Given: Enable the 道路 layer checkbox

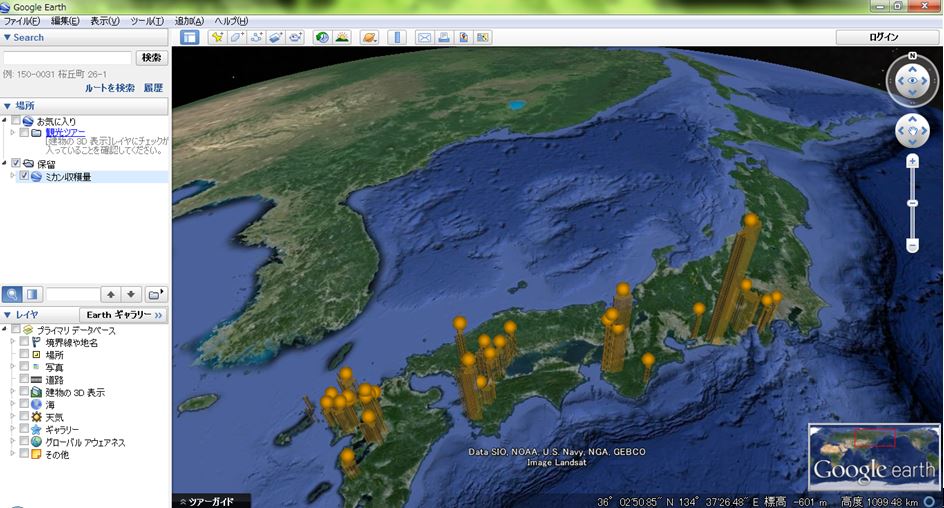Looking at the screenshot, I should 24,379.
